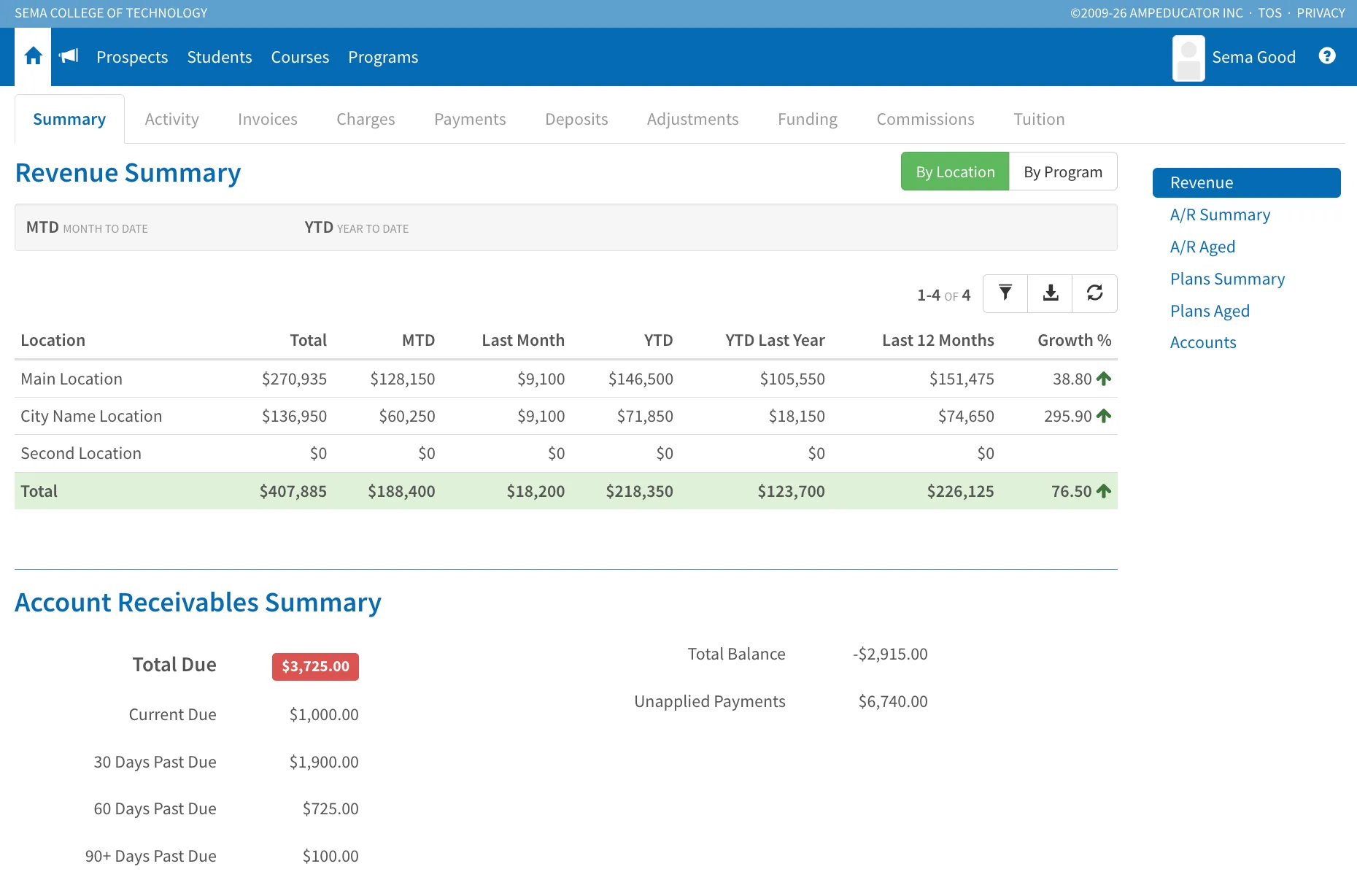Screen dimensions: 1357x896
Task: Download the revenue summary table
Action: (x=1051, y=293)
